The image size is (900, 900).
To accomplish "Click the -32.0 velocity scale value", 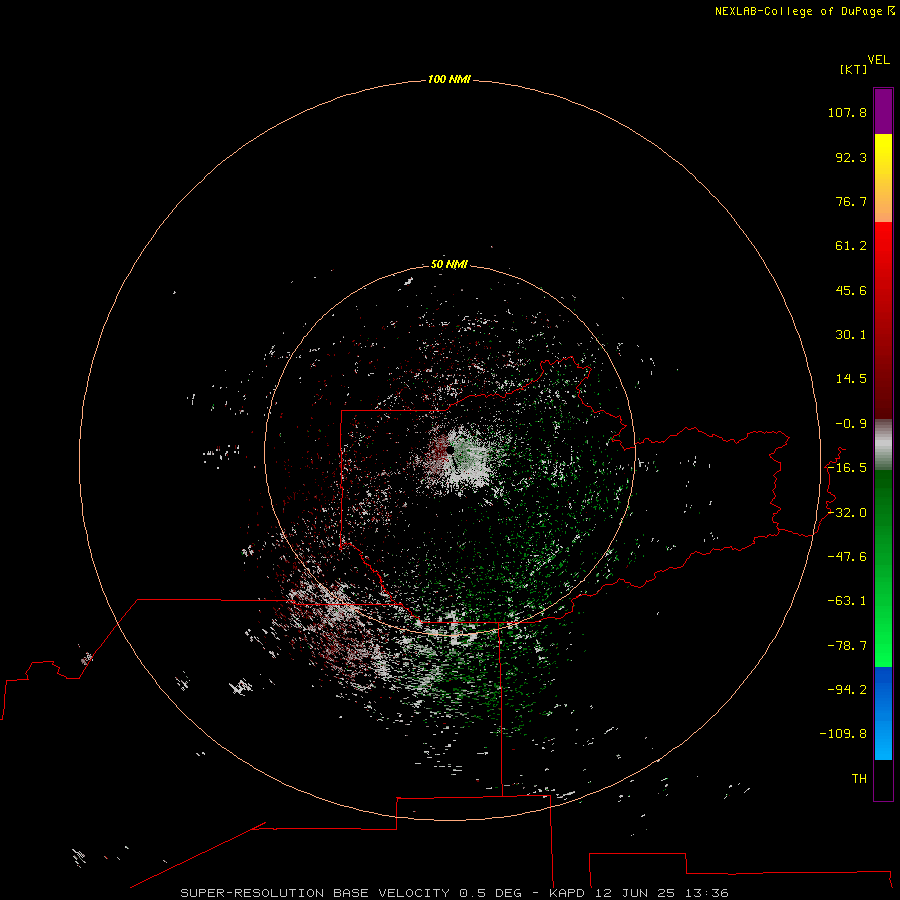I will click(847, 513).
